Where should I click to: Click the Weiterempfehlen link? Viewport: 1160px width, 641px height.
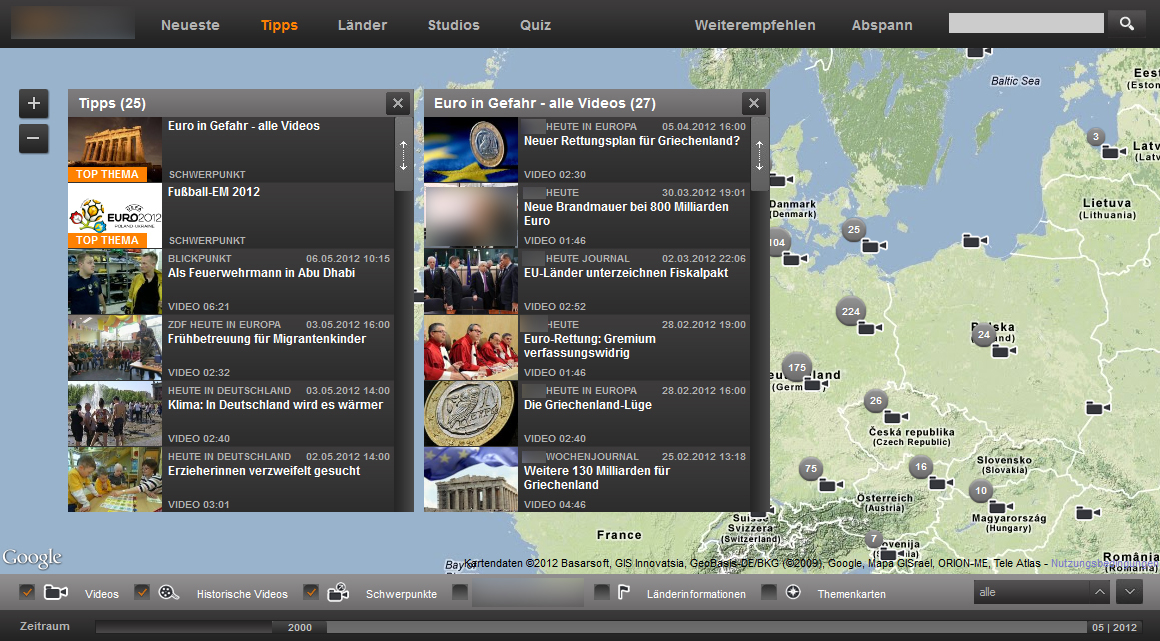coord(755,25)
